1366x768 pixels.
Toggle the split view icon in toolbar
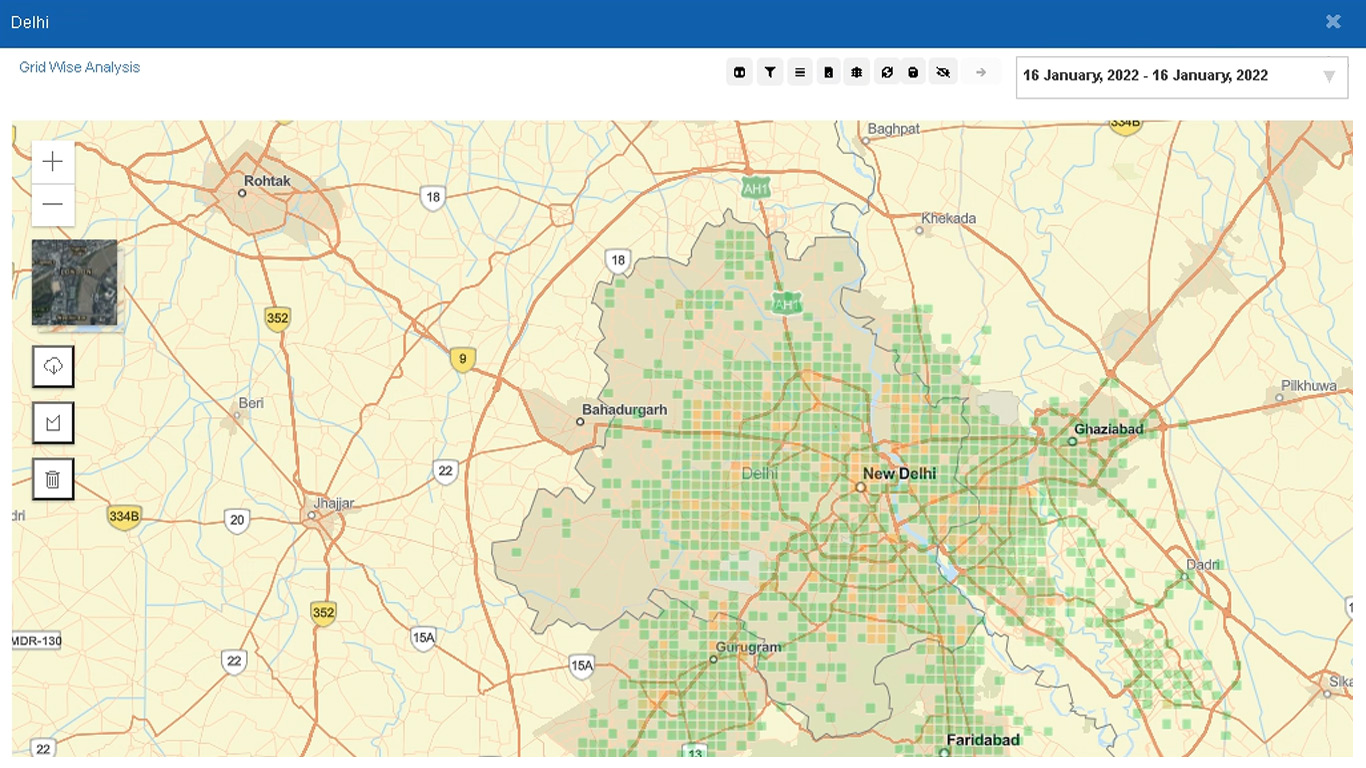click(x=740, y=72)
